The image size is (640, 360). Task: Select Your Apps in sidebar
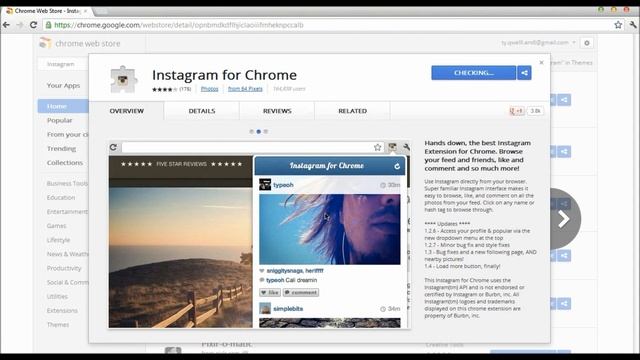(63, 85)
